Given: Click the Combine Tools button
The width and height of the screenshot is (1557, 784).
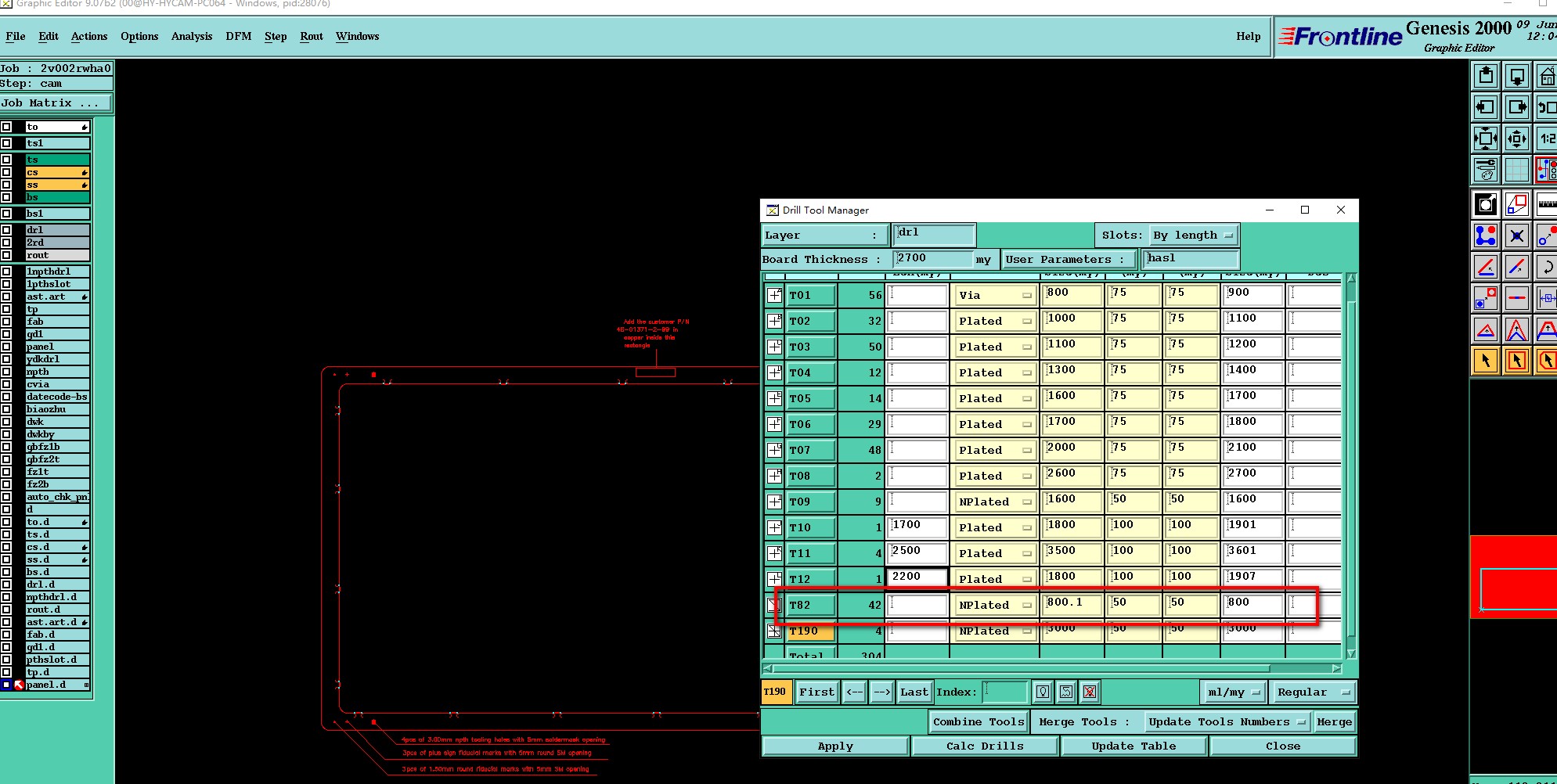Looking at the screenshot, I should [x=979, y=721].
